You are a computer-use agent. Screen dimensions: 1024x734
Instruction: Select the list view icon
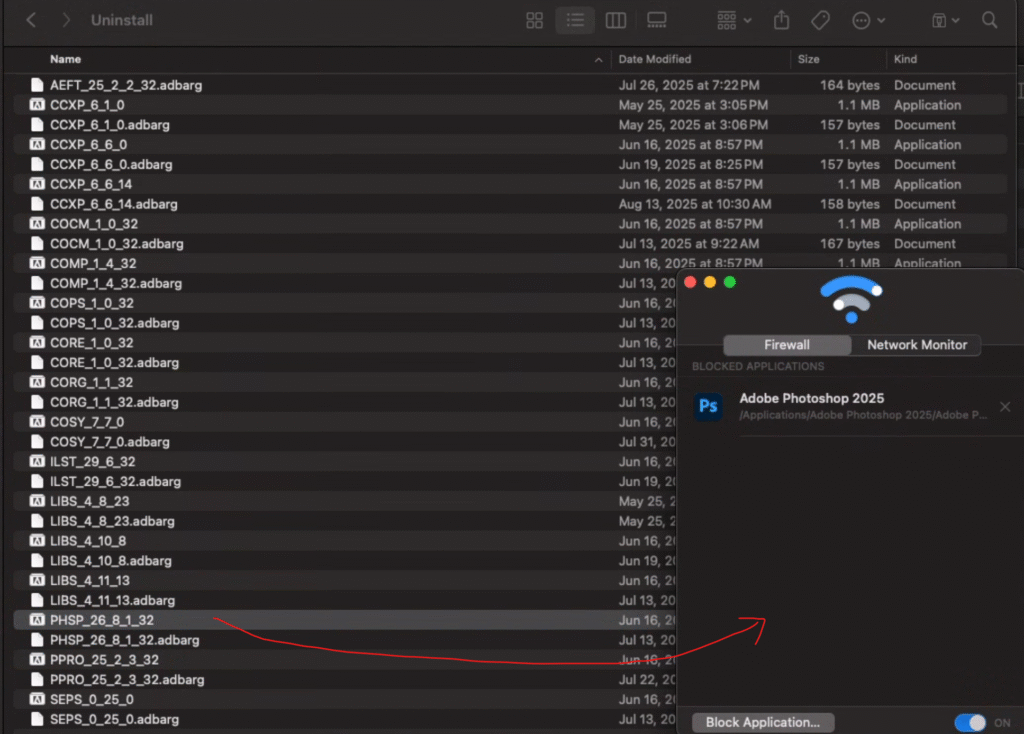point(575,20)
